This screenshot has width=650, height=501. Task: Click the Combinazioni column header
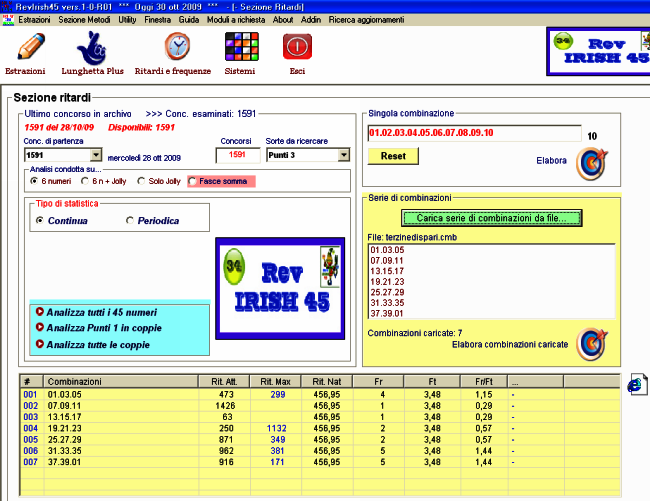coord(121,382)
